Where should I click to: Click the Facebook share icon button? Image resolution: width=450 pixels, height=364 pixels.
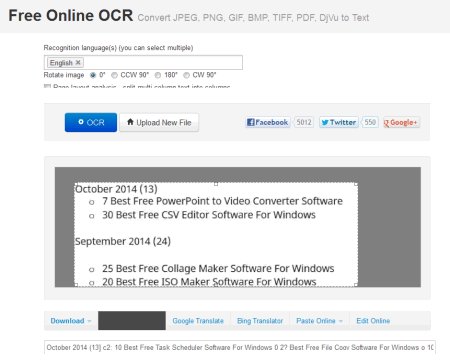(268, 122)
